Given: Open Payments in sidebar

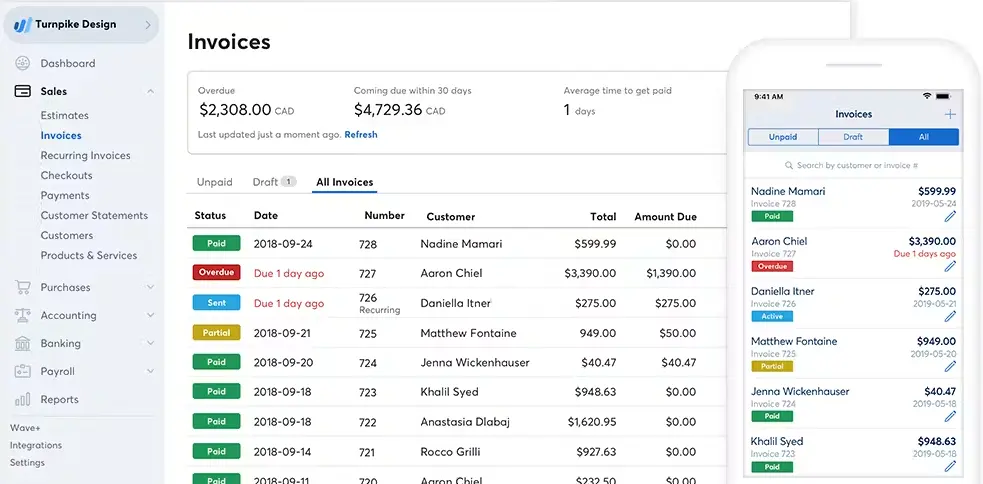Looking at the screenshot, I should coord(65,196).
